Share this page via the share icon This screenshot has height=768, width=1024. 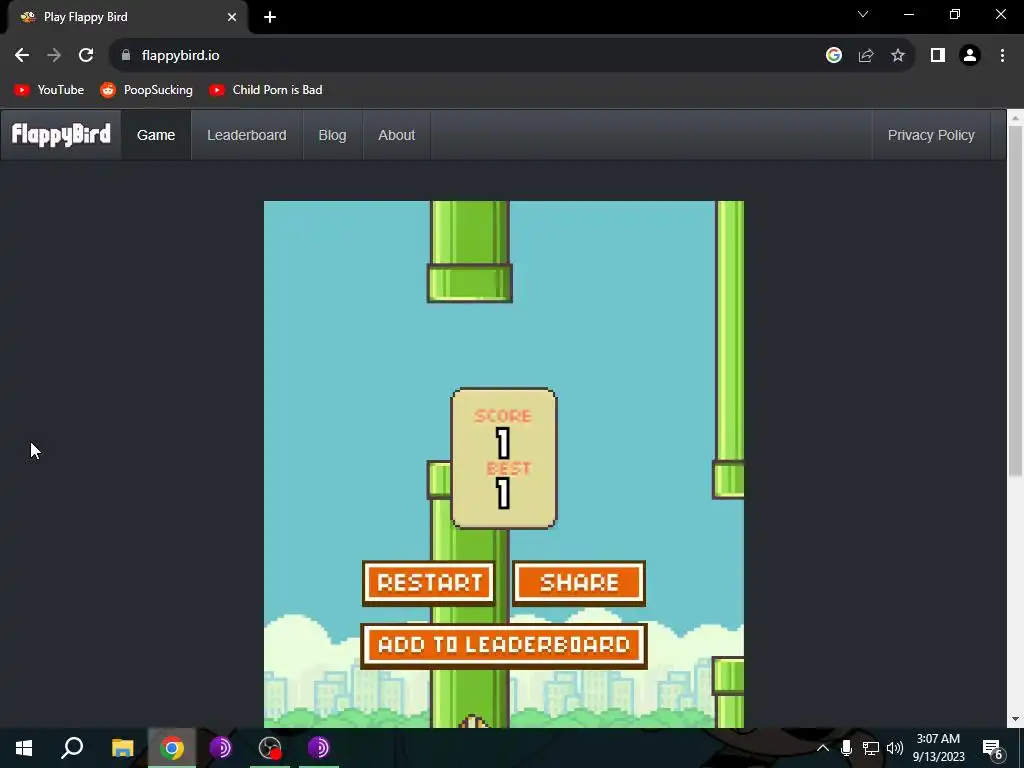(x=866, y=56)
